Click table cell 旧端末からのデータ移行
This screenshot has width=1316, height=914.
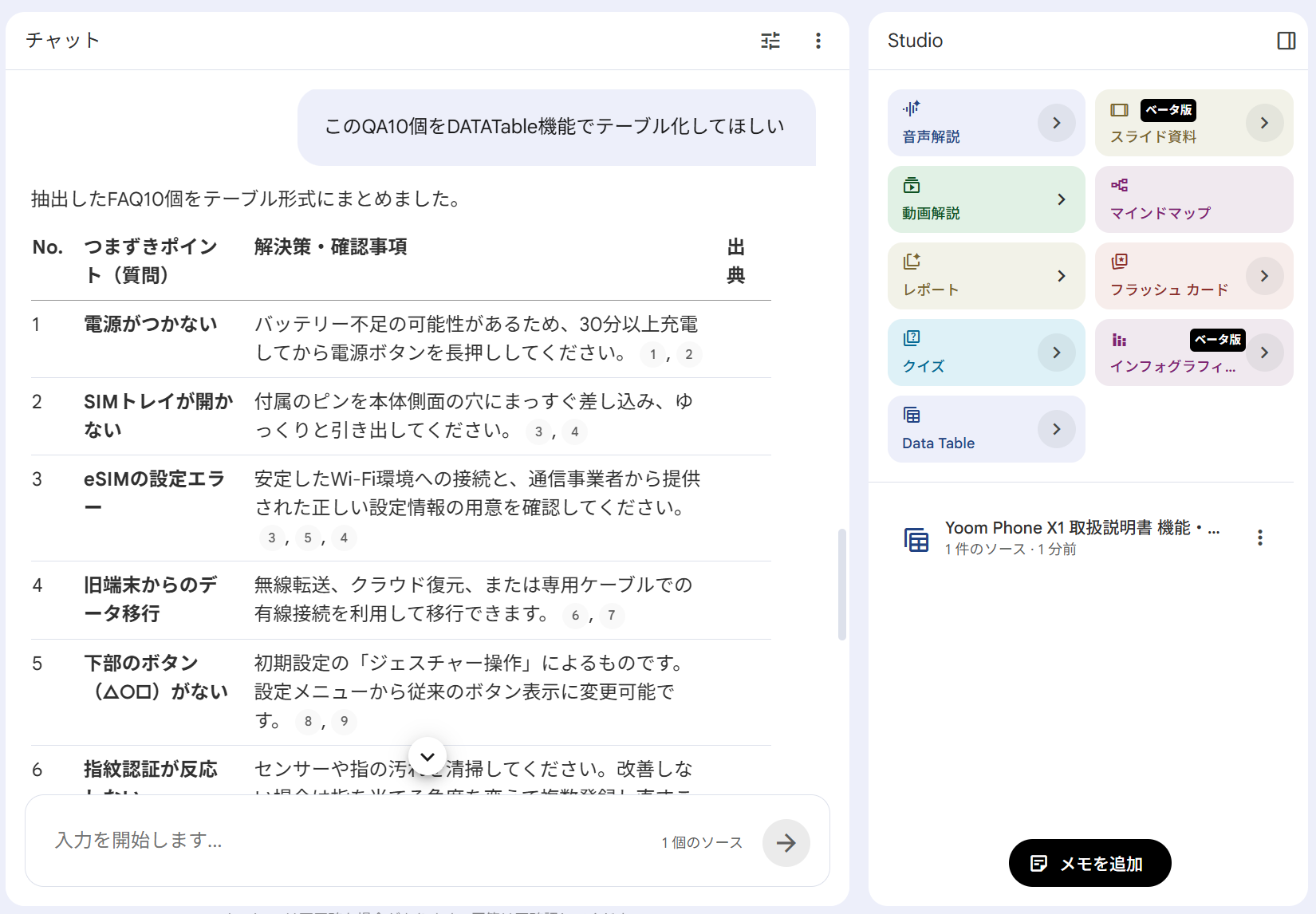(x=151, y=599)
